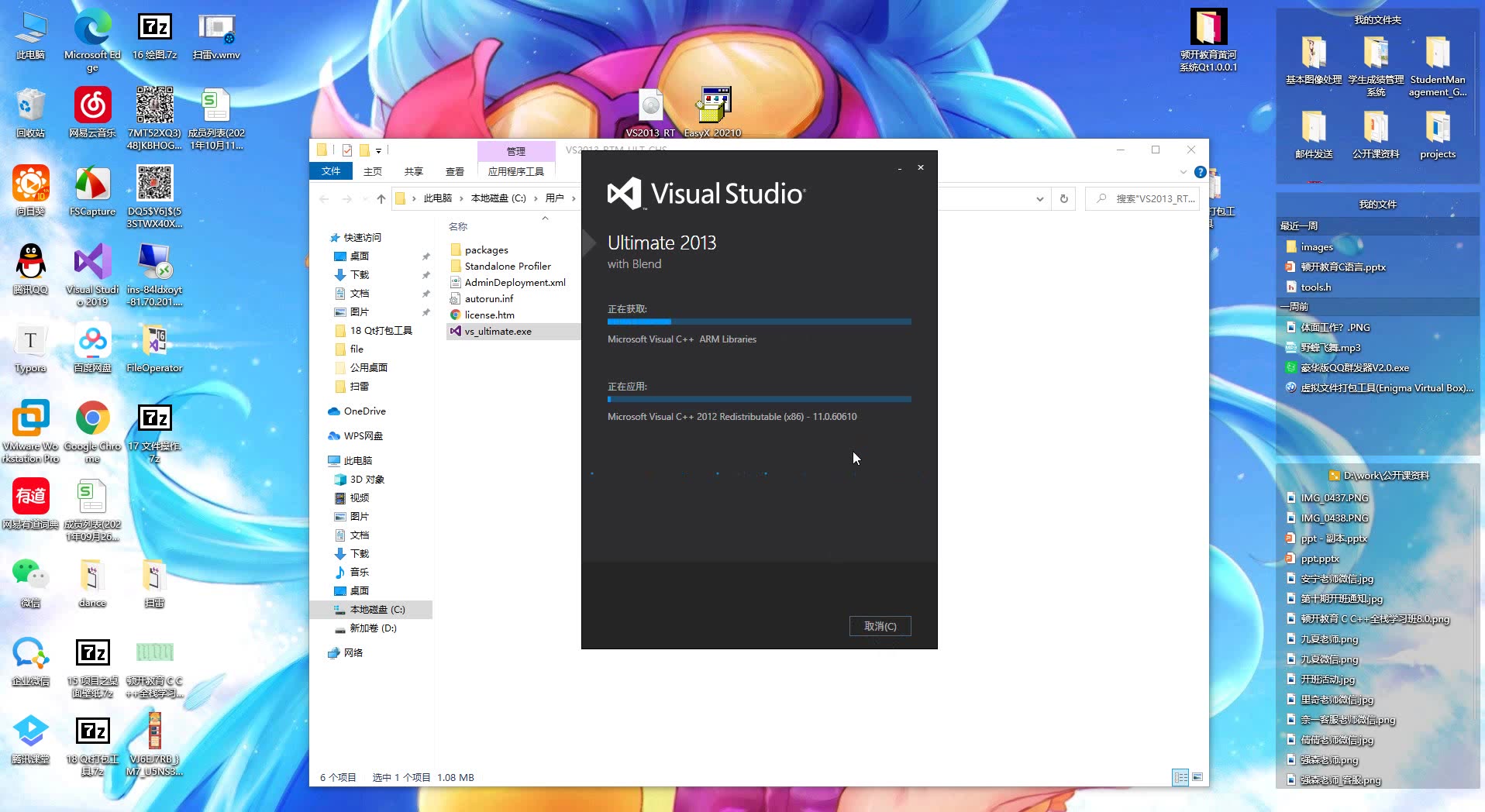Switch to the 主页 ribbon tab
Viewport: 1485px width, 812px height.
(373, 171)
